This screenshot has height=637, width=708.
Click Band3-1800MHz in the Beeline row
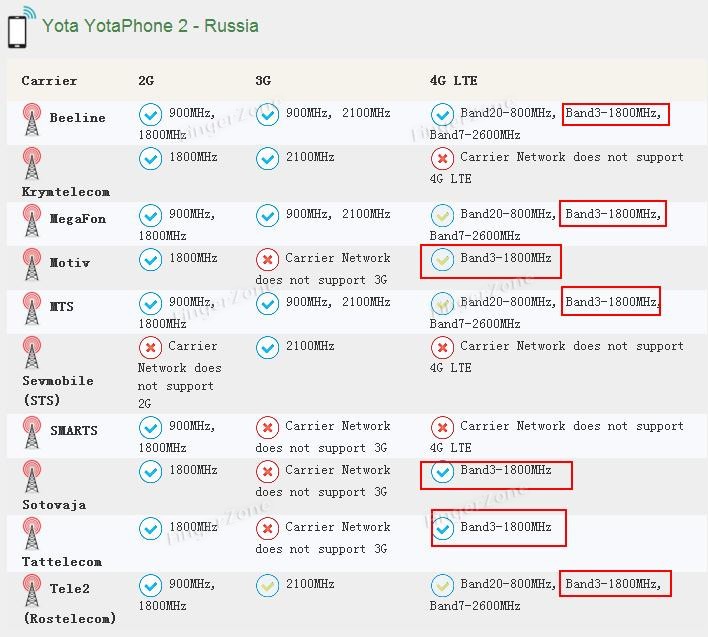[x=613, y=113]
